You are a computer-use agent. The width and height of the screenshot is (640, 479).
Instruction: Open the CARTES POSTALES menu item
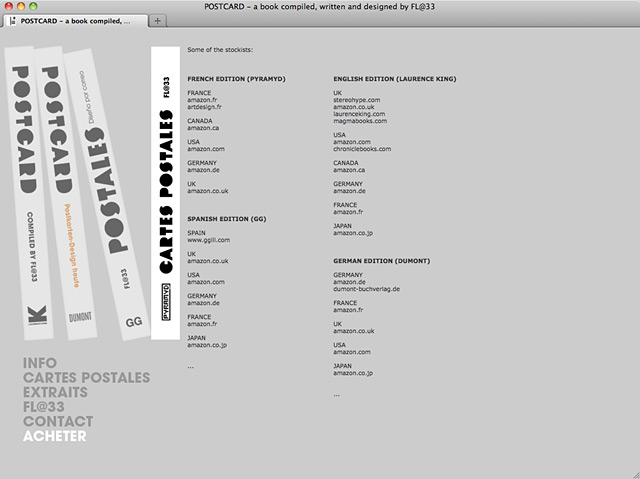[87, 378]
